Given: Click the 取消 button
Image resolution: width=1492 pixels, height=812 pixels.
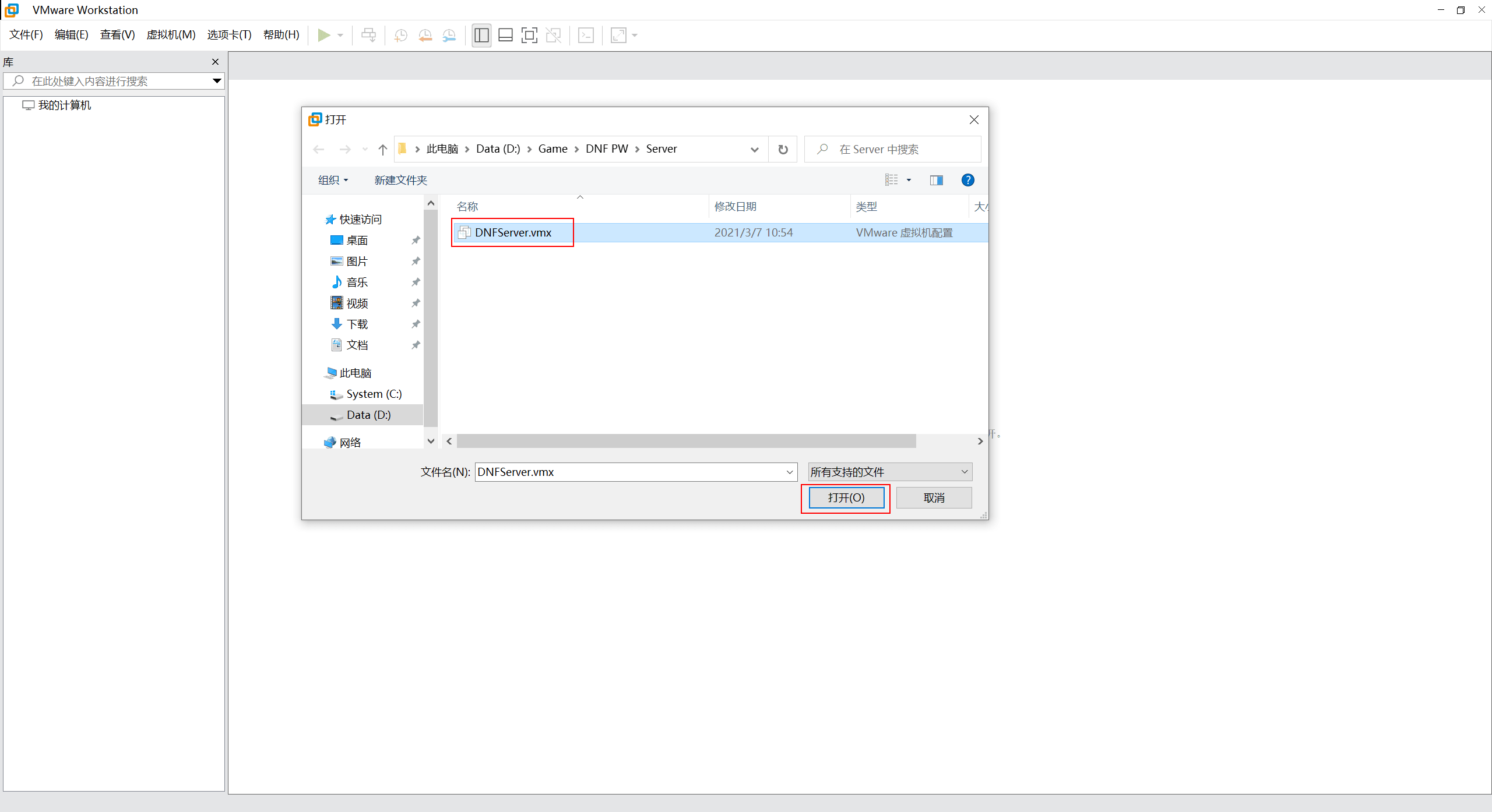Looking at the screenshot, I should point(934,498).
